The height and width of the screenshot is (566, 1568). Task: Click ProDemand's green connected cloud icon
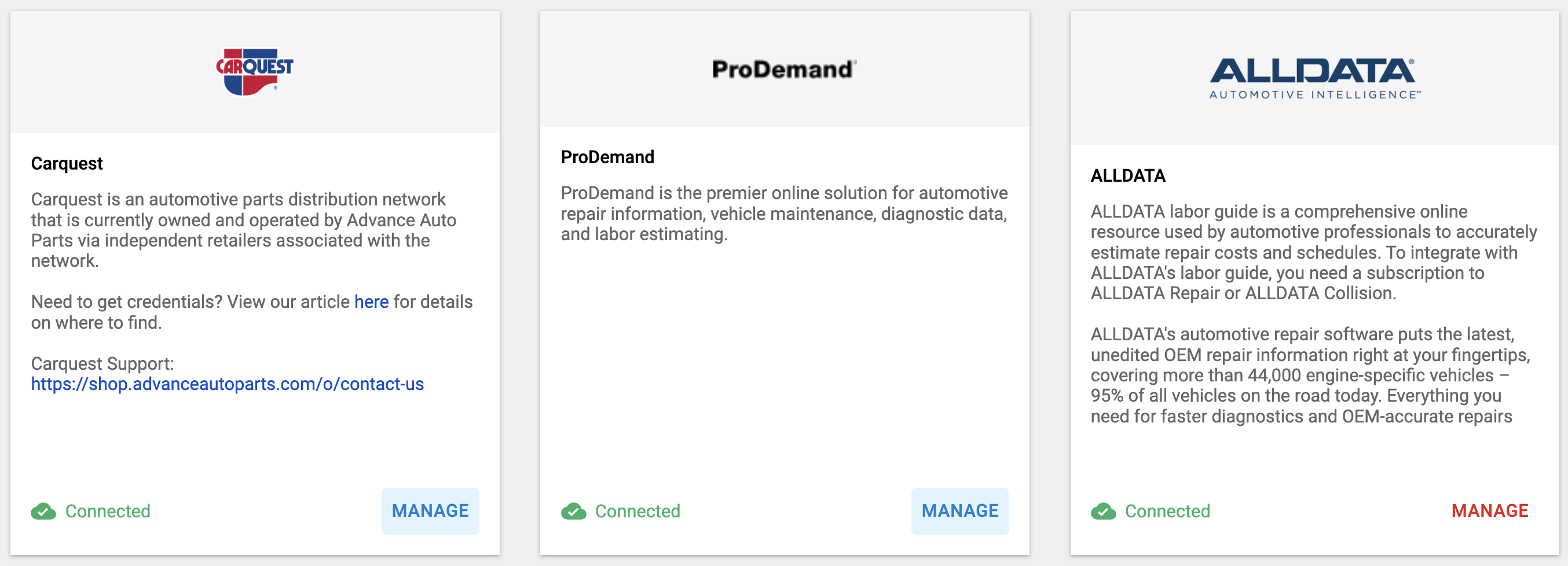pos(573,511)
